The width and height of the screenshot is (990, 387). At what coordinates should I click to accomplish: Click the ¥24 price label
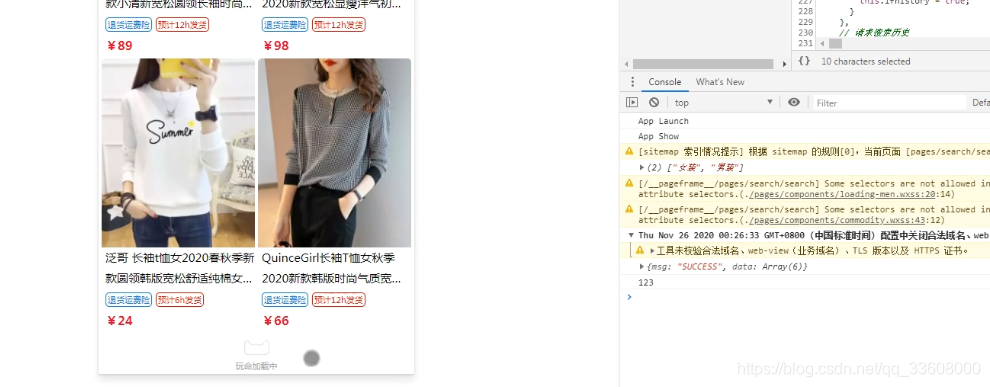pyautogui.click(x=119, y=321)
